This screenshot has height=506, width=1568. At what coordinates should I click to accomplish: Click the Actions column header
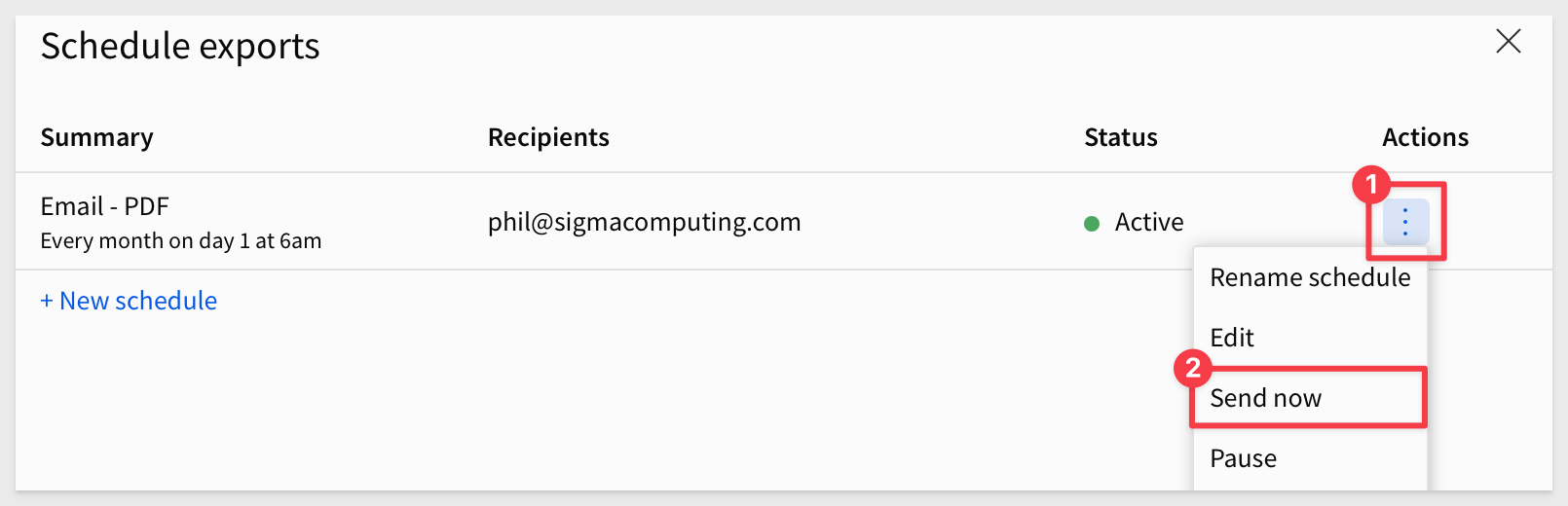[1426, 137]
